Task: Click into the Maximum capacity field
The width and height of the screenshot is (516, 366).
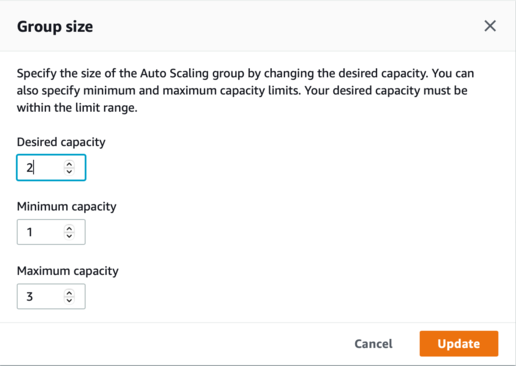Action: tap(51, 296)
